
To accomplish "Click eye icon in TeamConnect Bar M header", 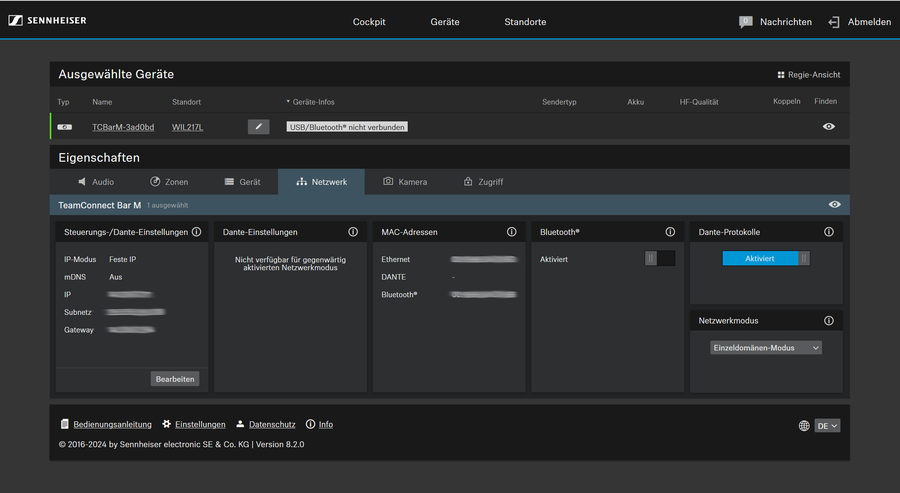I will tap(835, 204).
